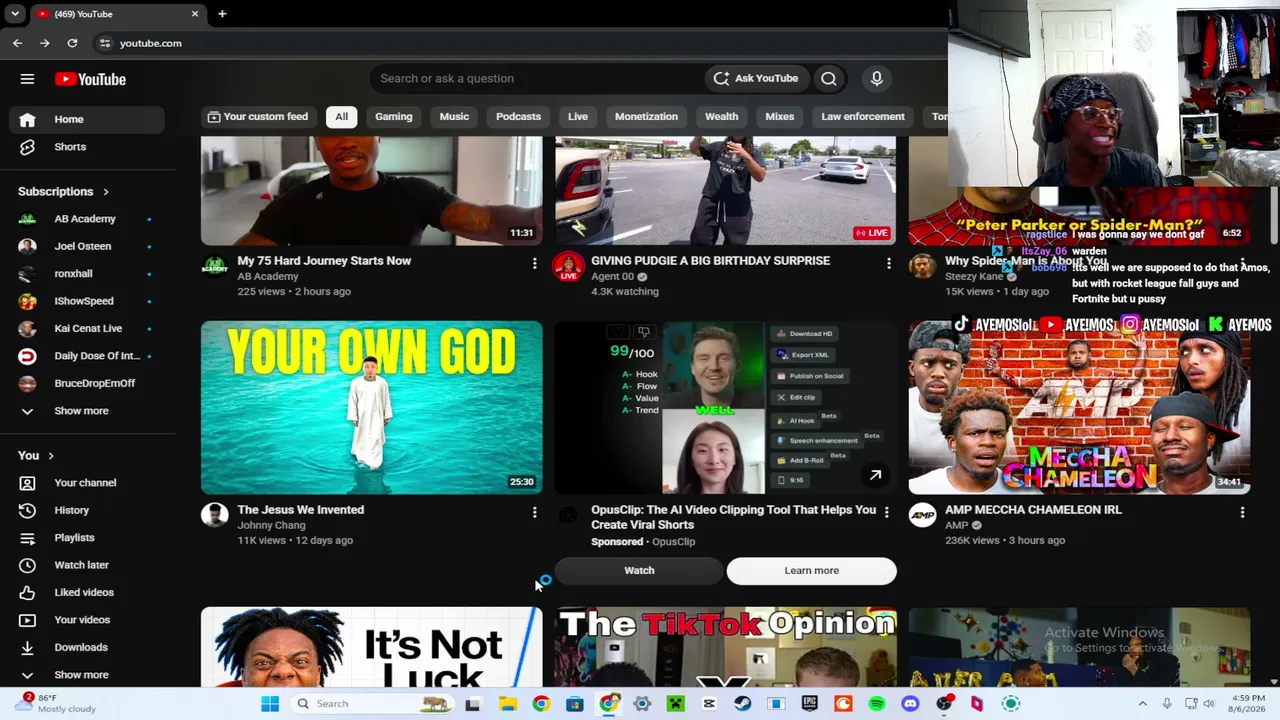Image resolution: width=1280 pixels, height=720 pixels.
Task: Go to Home in the sidebar
Action: (x=87, y=119)
